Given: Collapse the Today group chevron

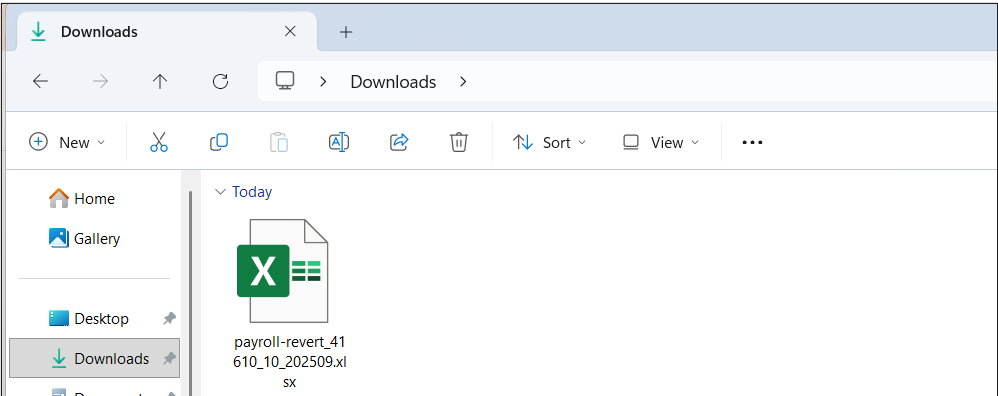Looking at the screenshot, I should 220,192.
